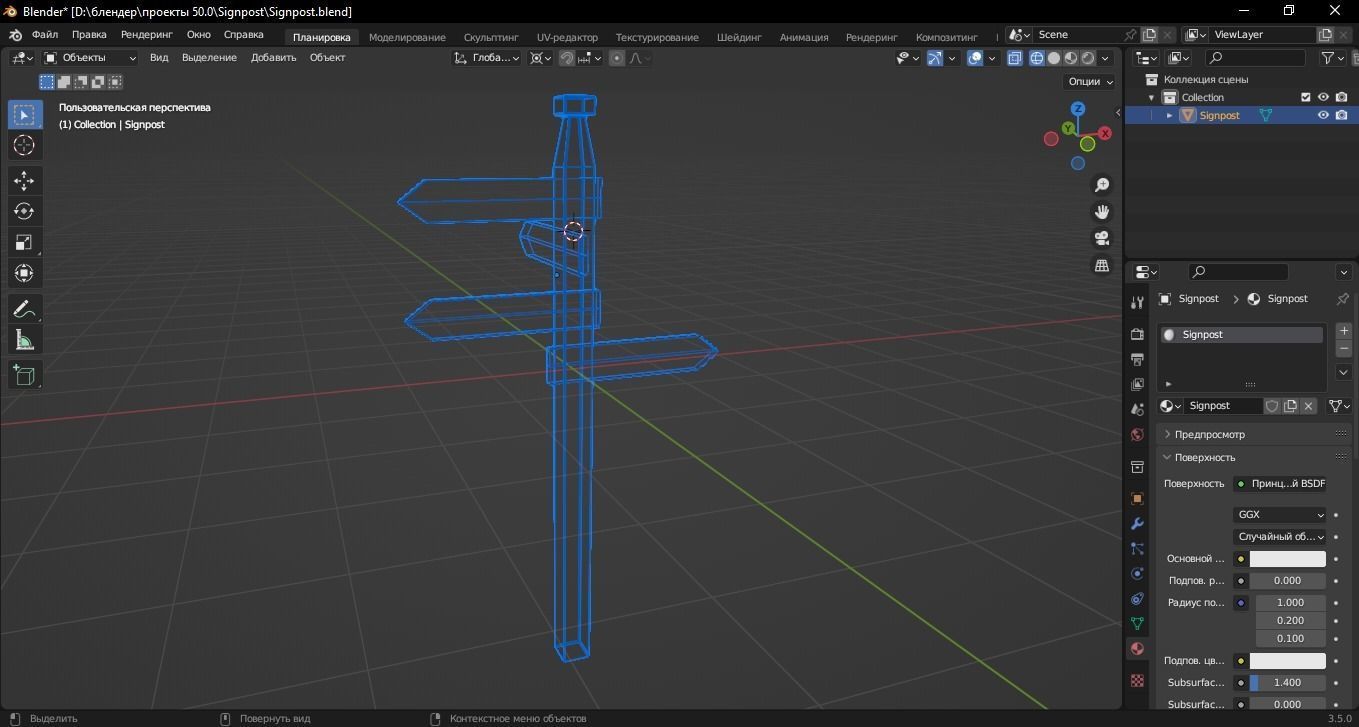Activate the 3D Cursor tool

tap(24, 145)
